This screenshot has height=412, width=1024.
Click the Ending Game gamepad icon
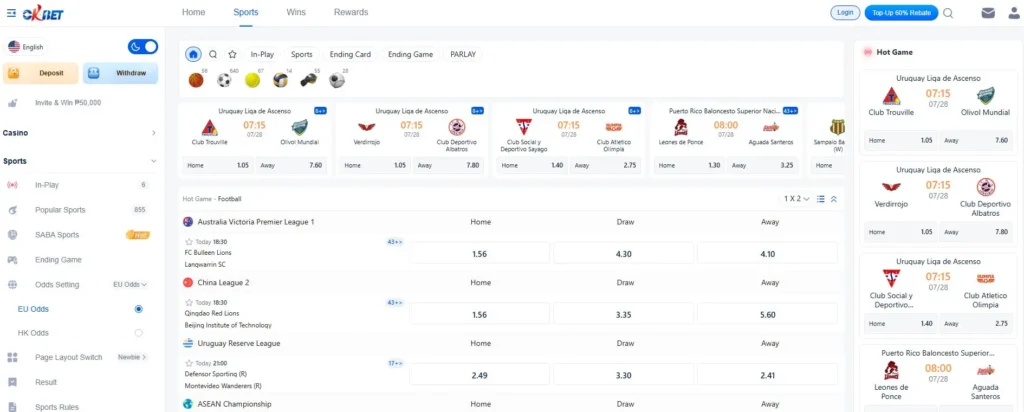[x=12, y=260]
